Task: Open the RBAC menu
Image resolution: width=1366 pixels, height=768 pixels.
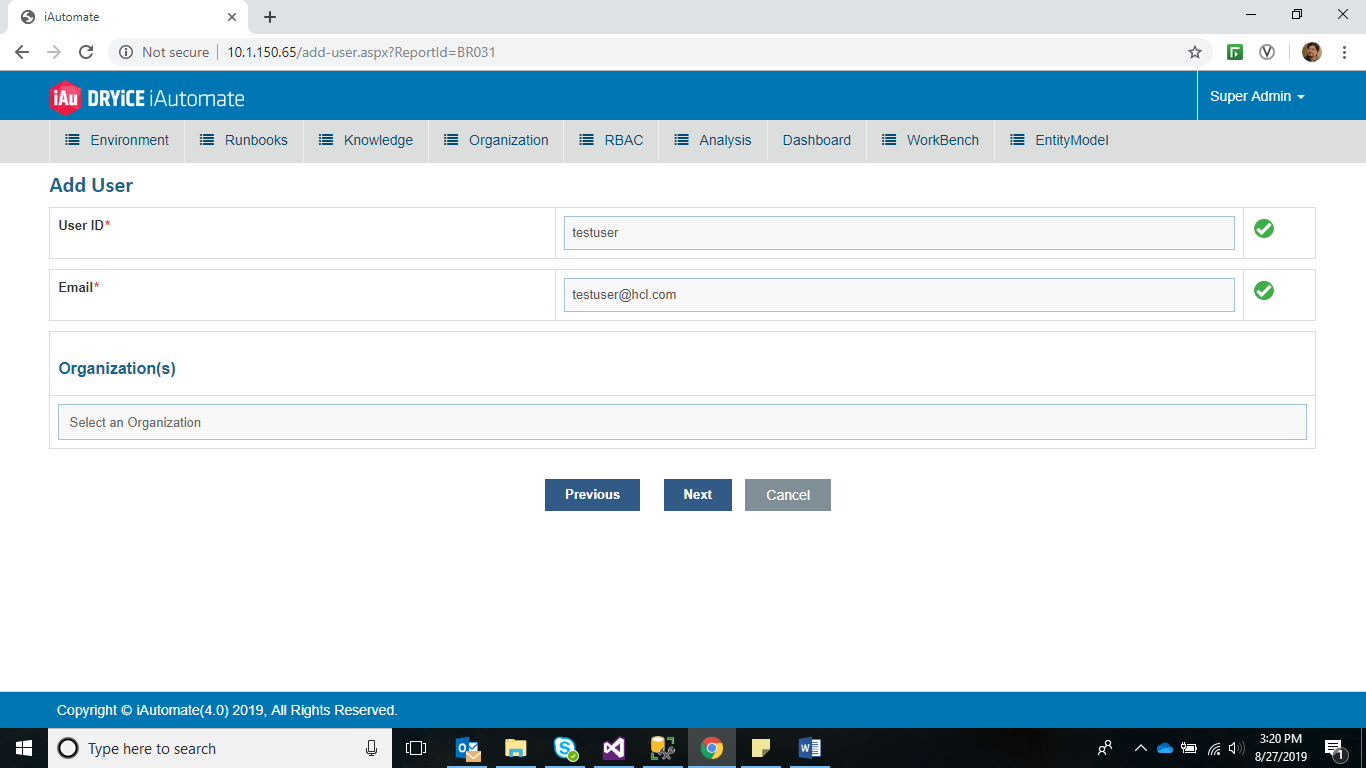Action: point(611,140)
